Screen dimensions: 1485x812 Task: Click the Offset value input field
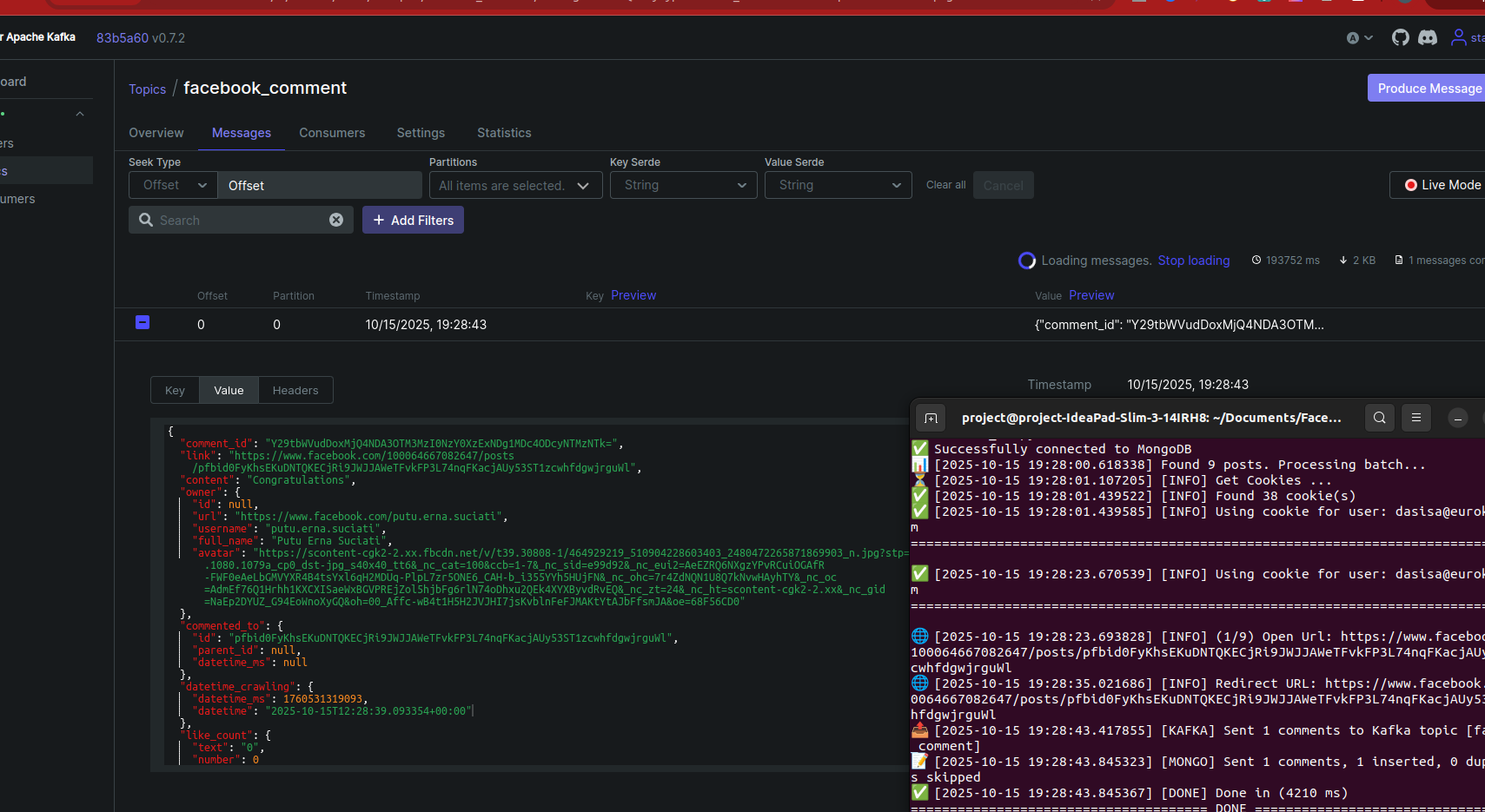point(319,186)
